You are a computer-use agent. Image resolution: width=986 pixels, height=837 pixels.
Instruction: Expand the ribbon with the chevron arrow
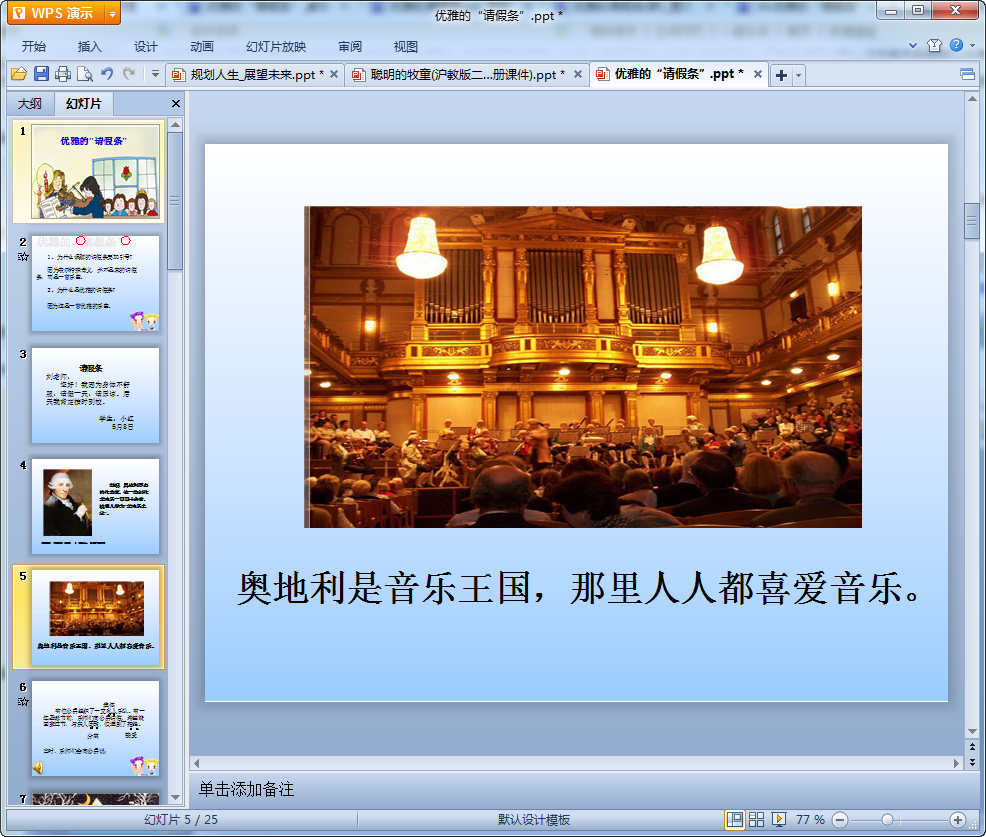tap(913, 45)
